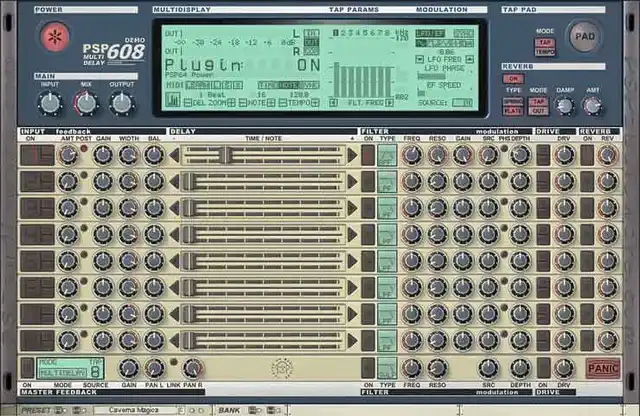640x416 pixels.
Task: Click the DRV knob in tap row 7
Action: [x=564, y=314]
